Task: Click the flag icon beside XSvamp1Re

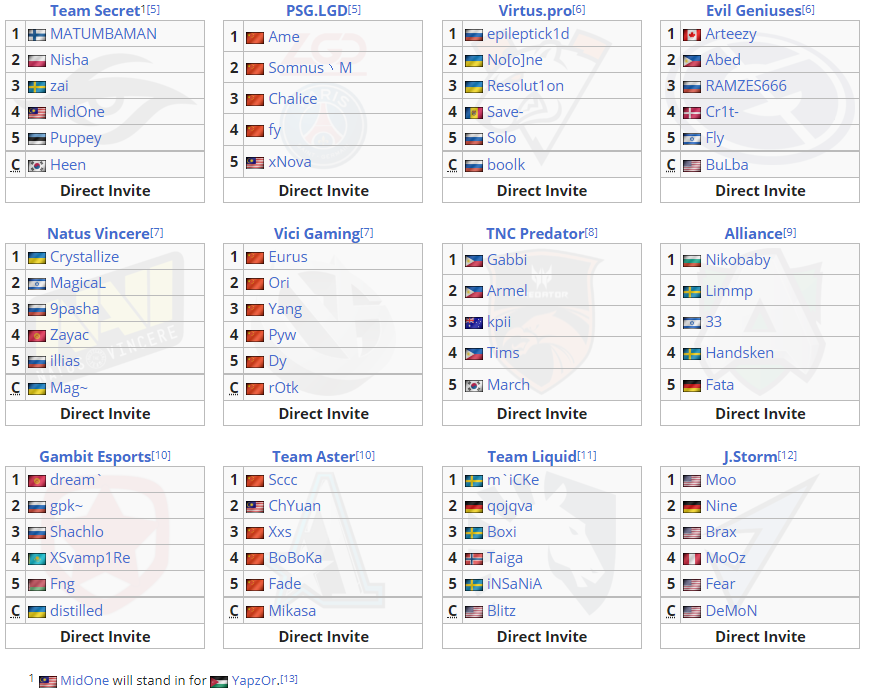Action: 37,558
